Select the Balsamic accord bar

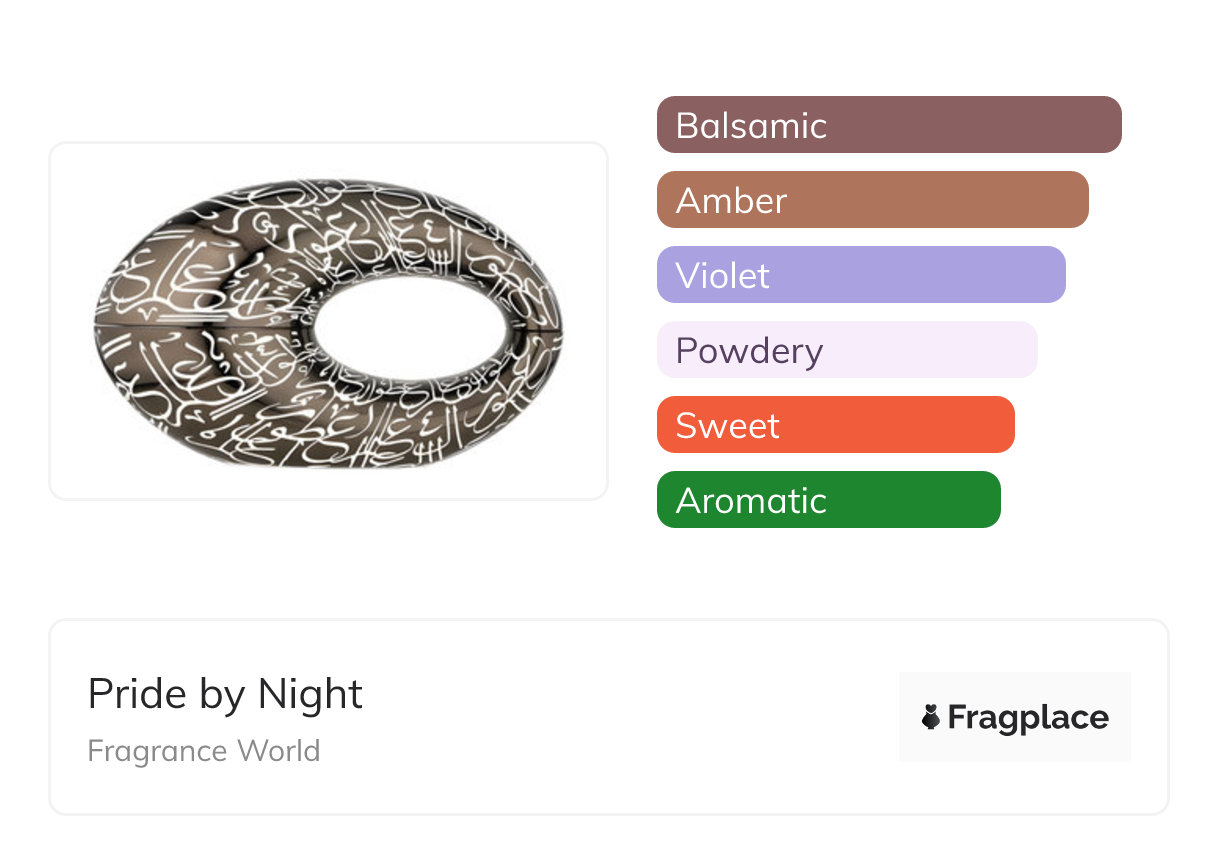click(x=889, y=125)
